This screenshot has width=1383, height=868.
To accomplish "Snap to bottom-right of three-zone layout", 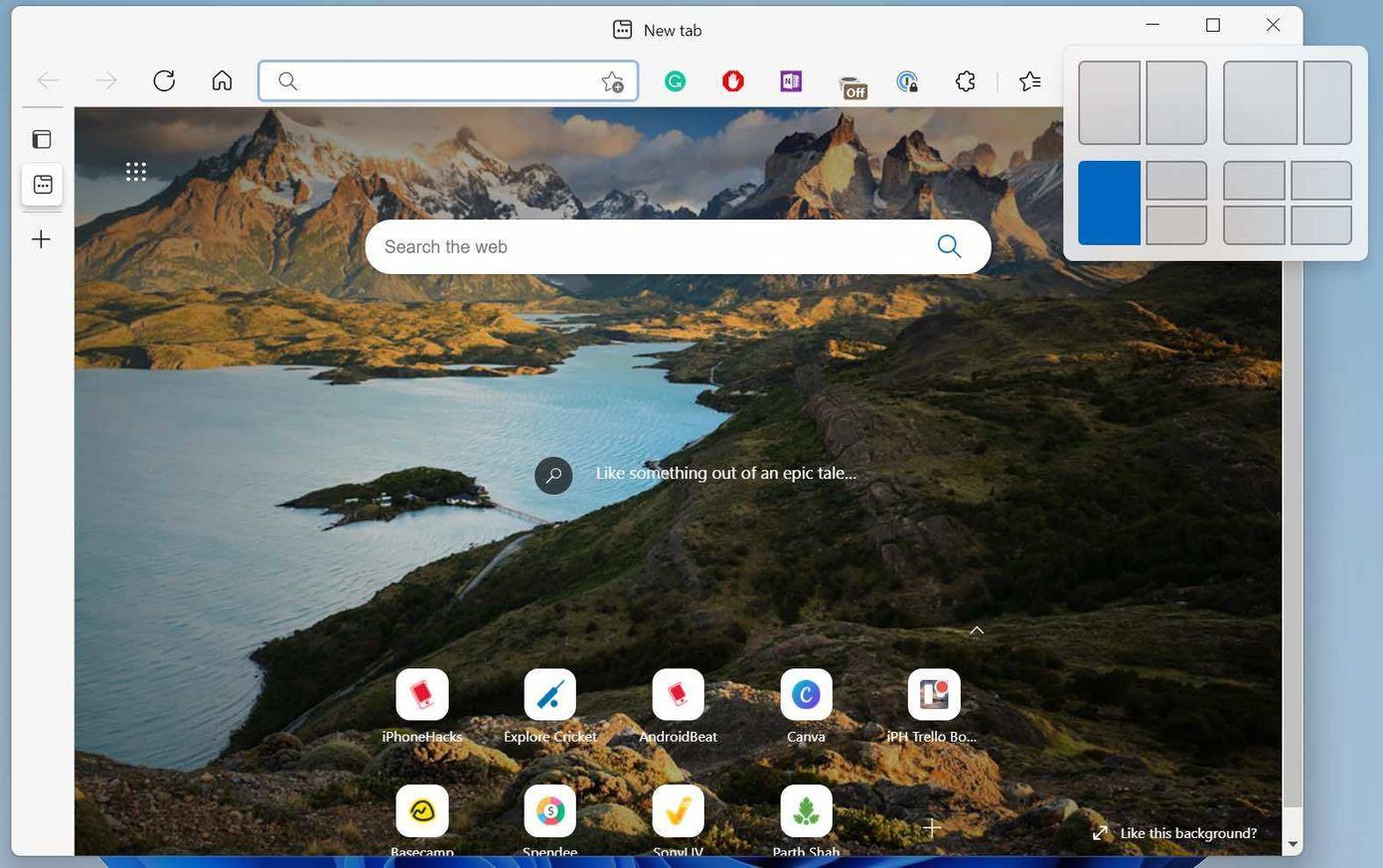I will tap(1176, 224).
